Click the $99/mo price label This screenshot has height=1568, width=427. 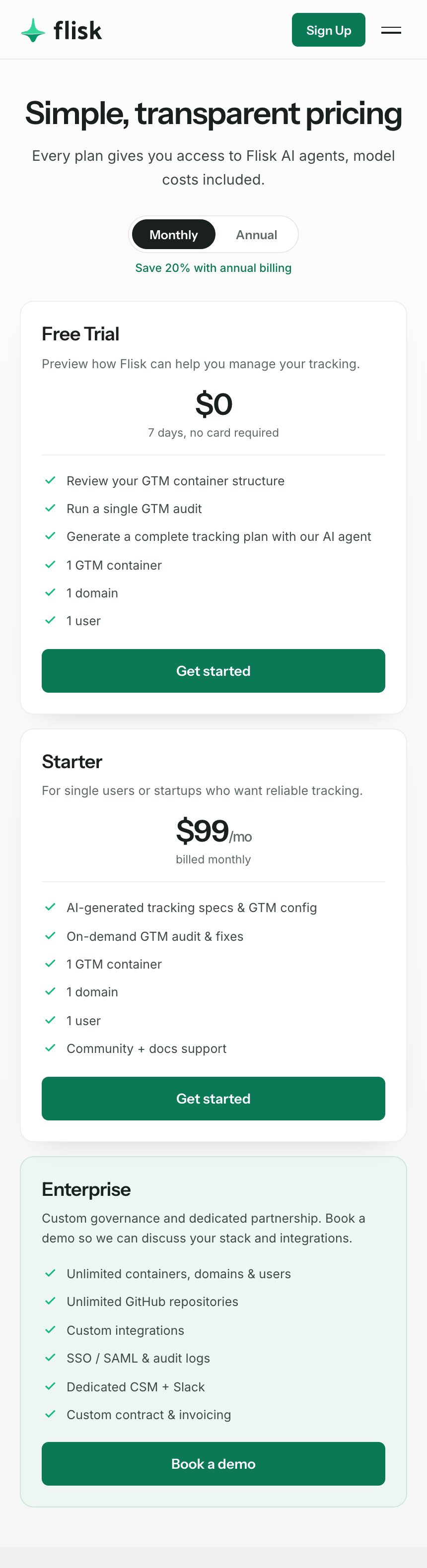[x=214, y=832]
